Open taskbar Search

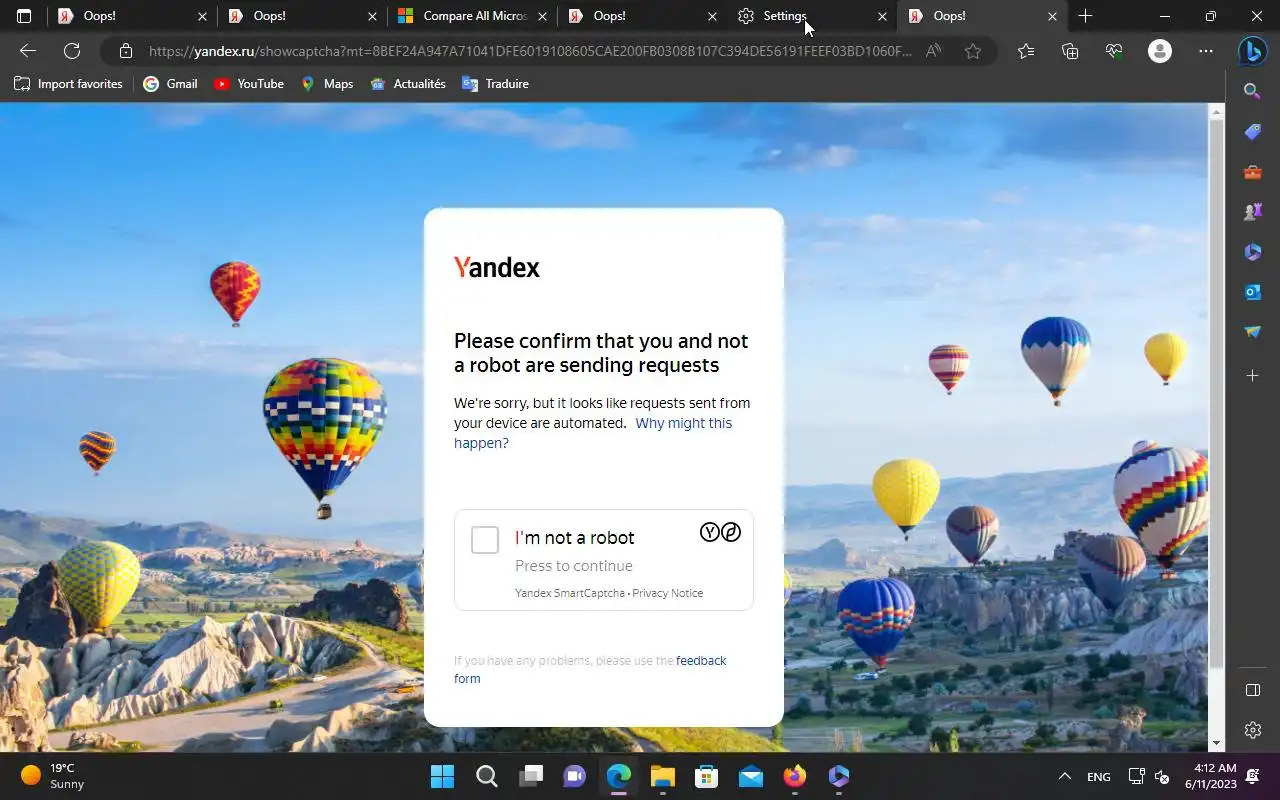coord(486,776)
